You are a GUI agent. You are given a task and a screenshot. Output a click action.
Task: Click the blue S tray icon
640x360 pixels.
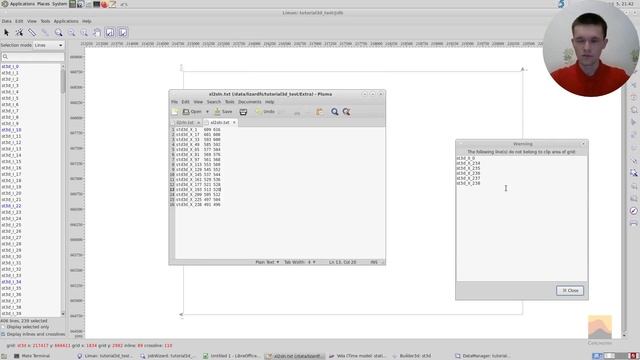[562, 4]
